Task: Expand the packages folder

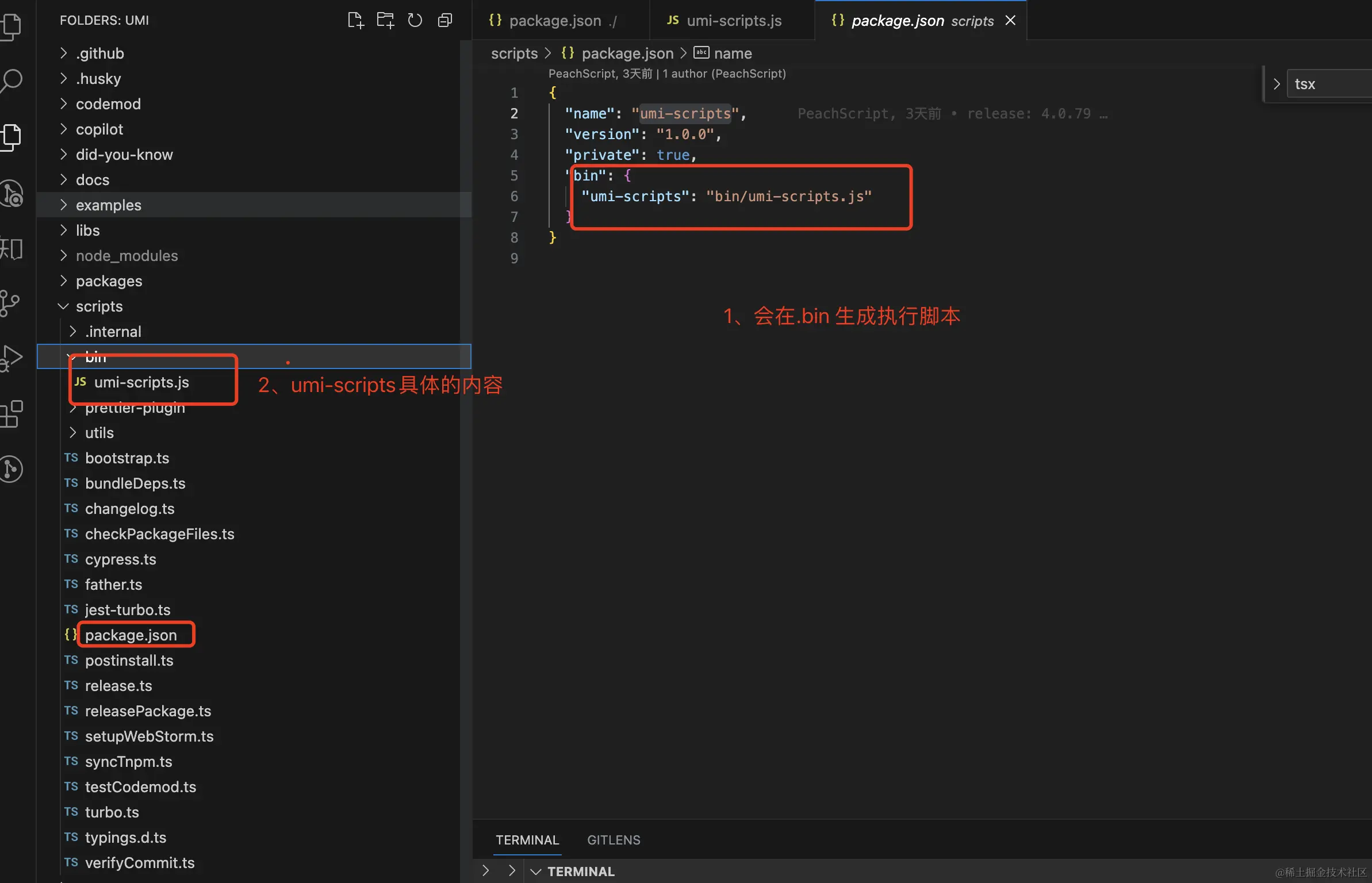Action: (109, 281)
